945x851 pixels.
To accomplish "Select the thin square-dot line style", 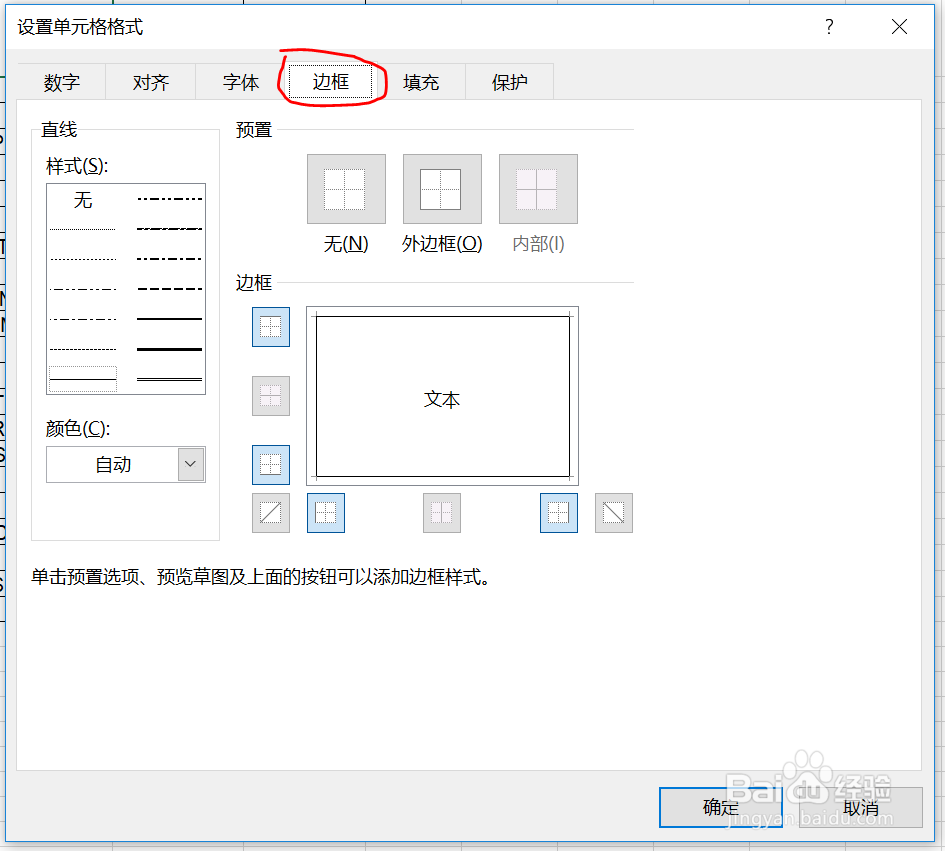I will (83, 259).
